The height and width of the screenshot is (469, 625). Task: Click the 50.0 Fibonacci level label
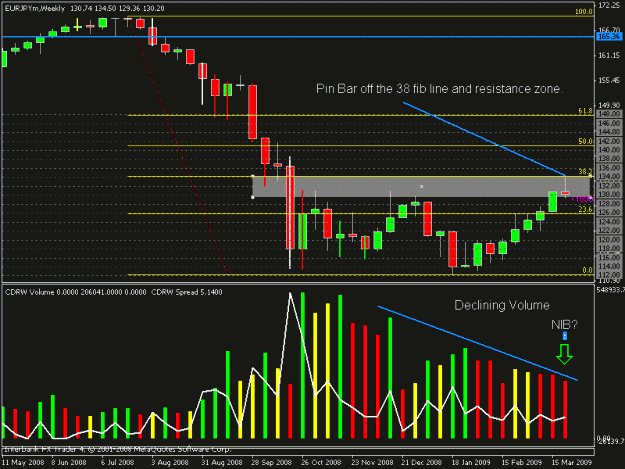[x=585, y=141]
